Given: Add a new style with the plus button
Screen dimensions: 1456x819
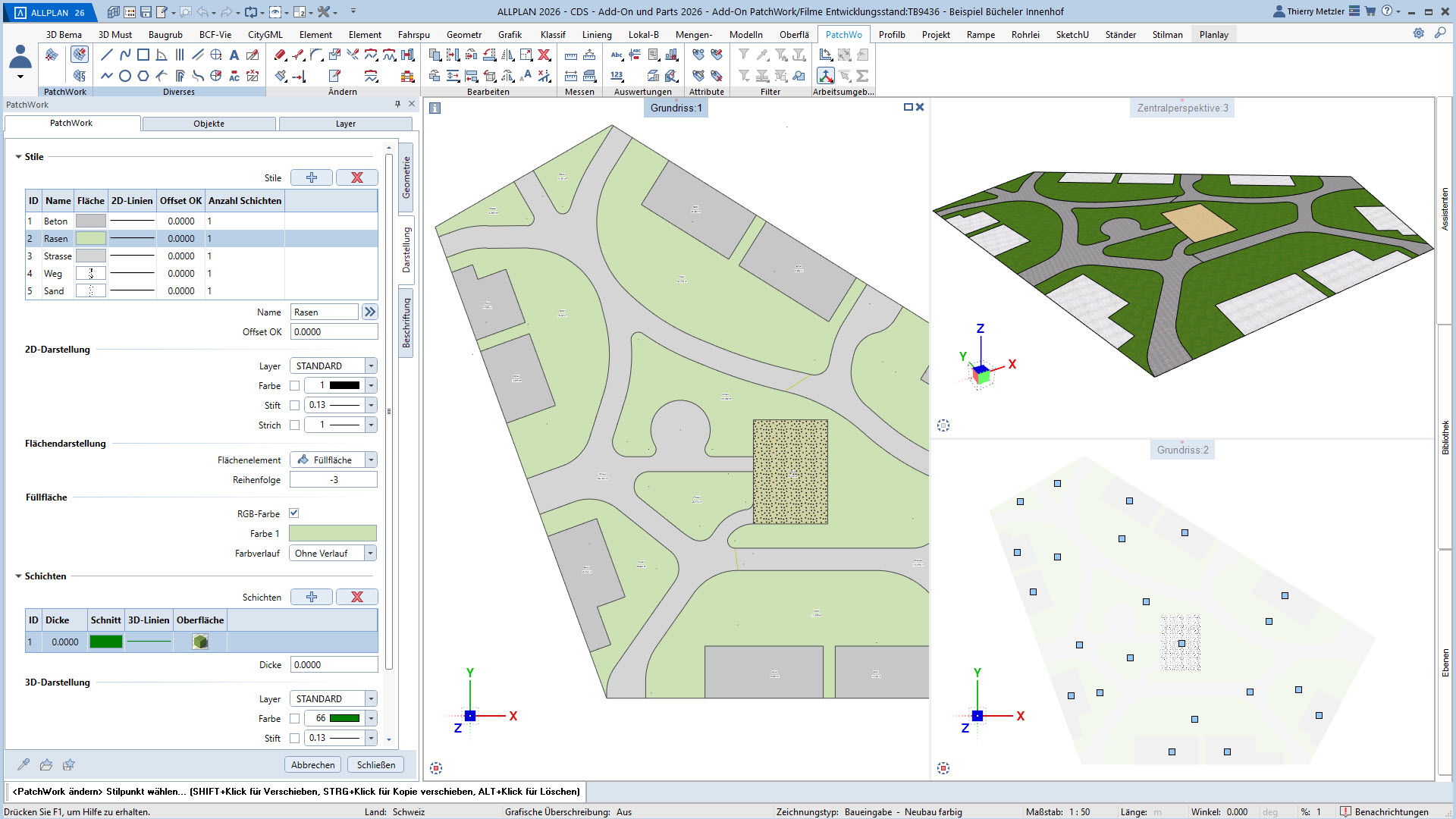Looking at the screenshot, I should [311, 177].
